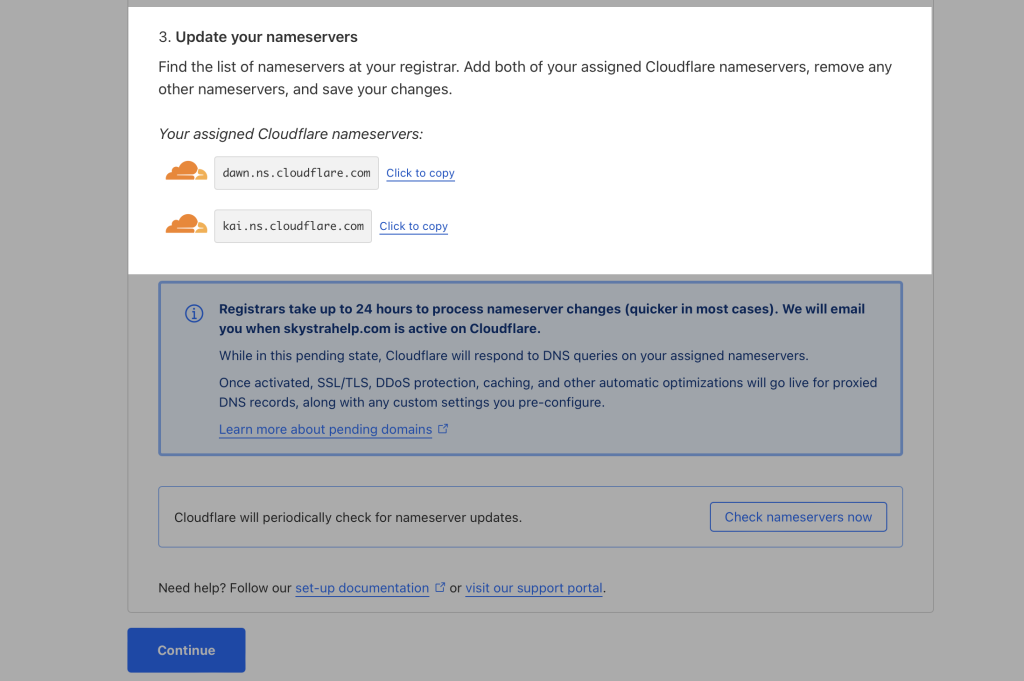Click the 'Update your nameservers' heading

pos(266,37)
